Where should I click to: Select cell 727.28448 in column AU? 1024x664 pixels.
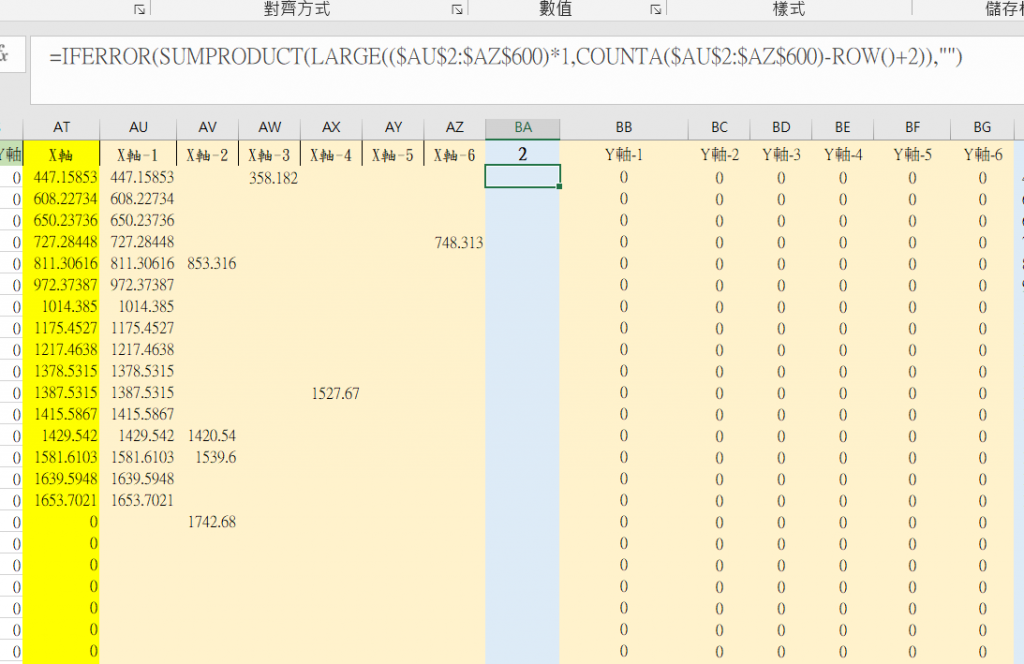(x=138, y=242)
